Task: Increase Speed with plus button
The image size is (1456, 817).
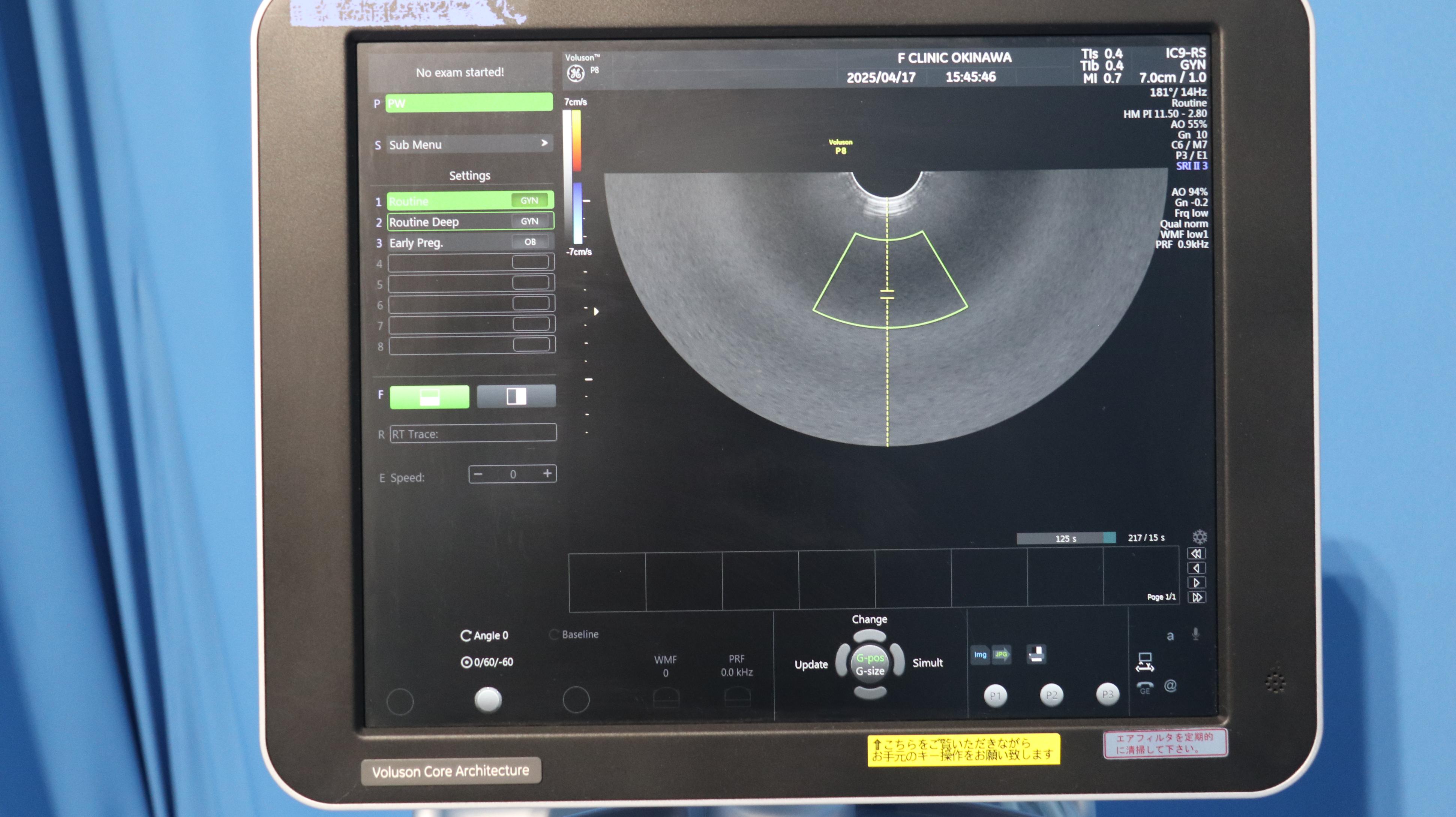Action: pos(547,473)
